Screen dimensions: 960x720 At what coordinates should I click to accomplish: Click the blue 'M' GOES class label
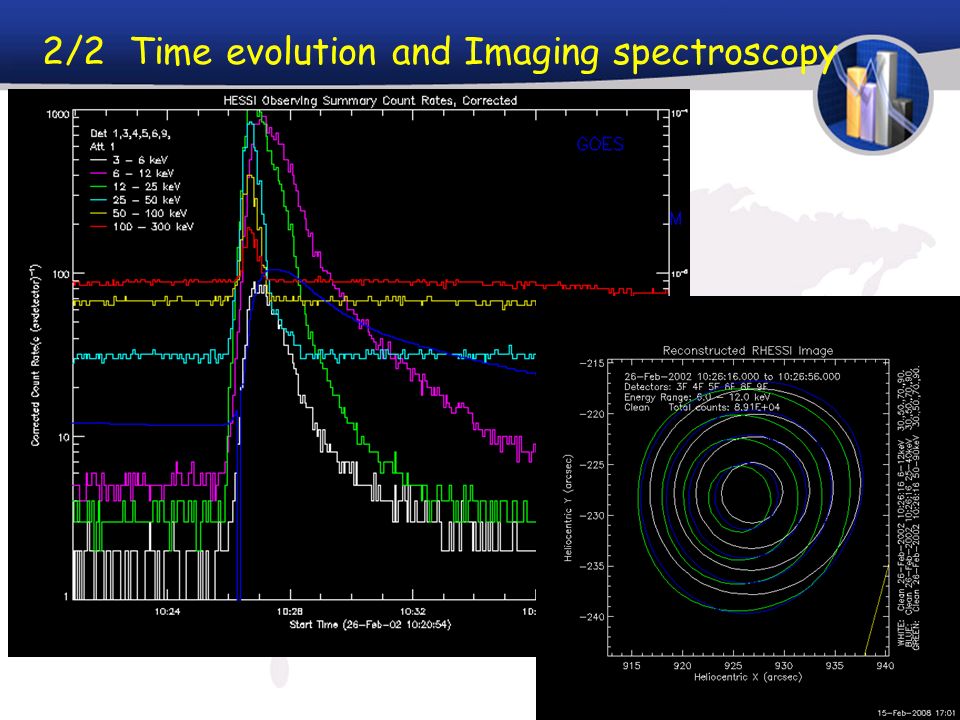[676, 219]
